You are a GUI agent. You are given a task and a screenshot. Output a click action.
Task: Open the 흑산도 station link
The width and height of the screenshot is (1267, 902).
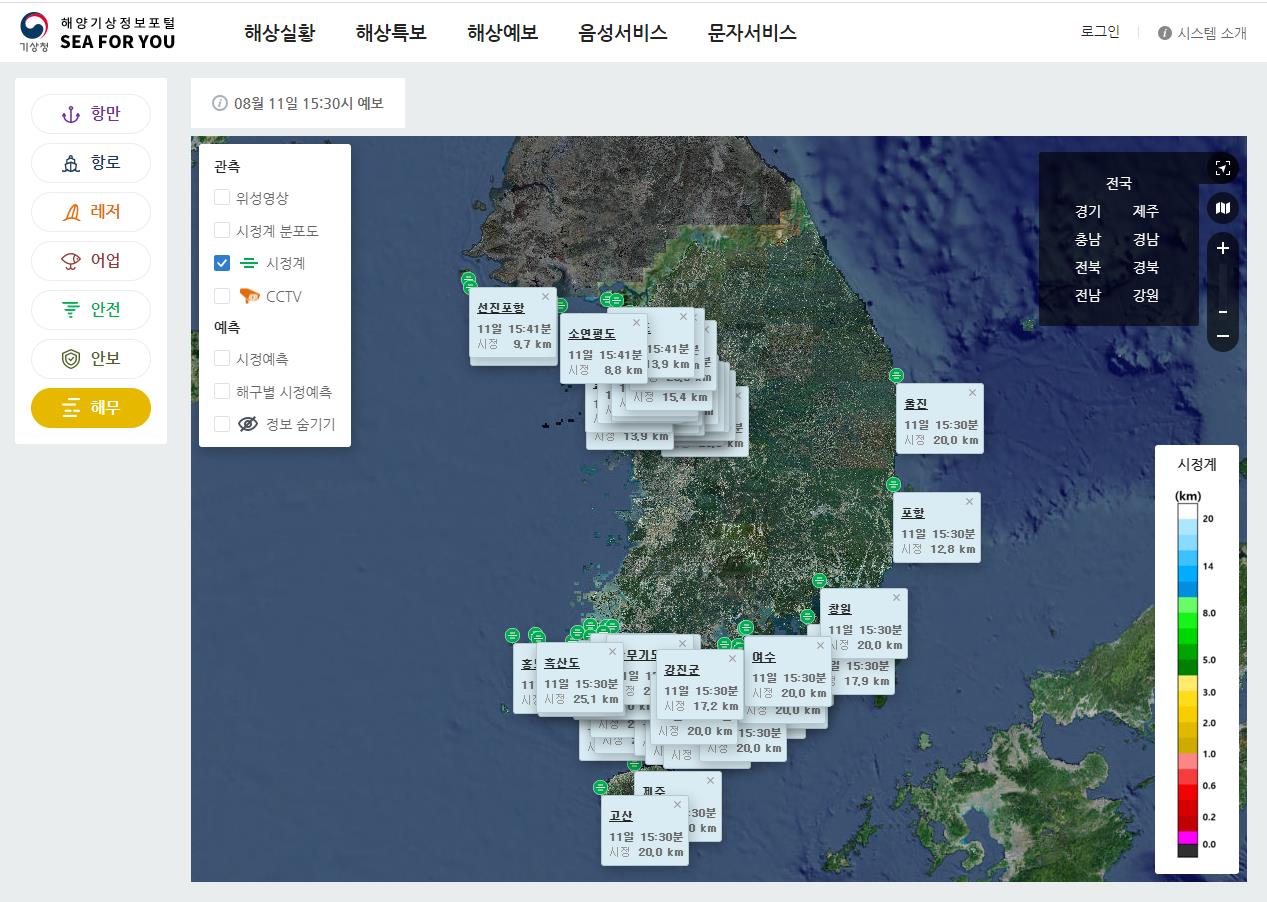[562, 663]
